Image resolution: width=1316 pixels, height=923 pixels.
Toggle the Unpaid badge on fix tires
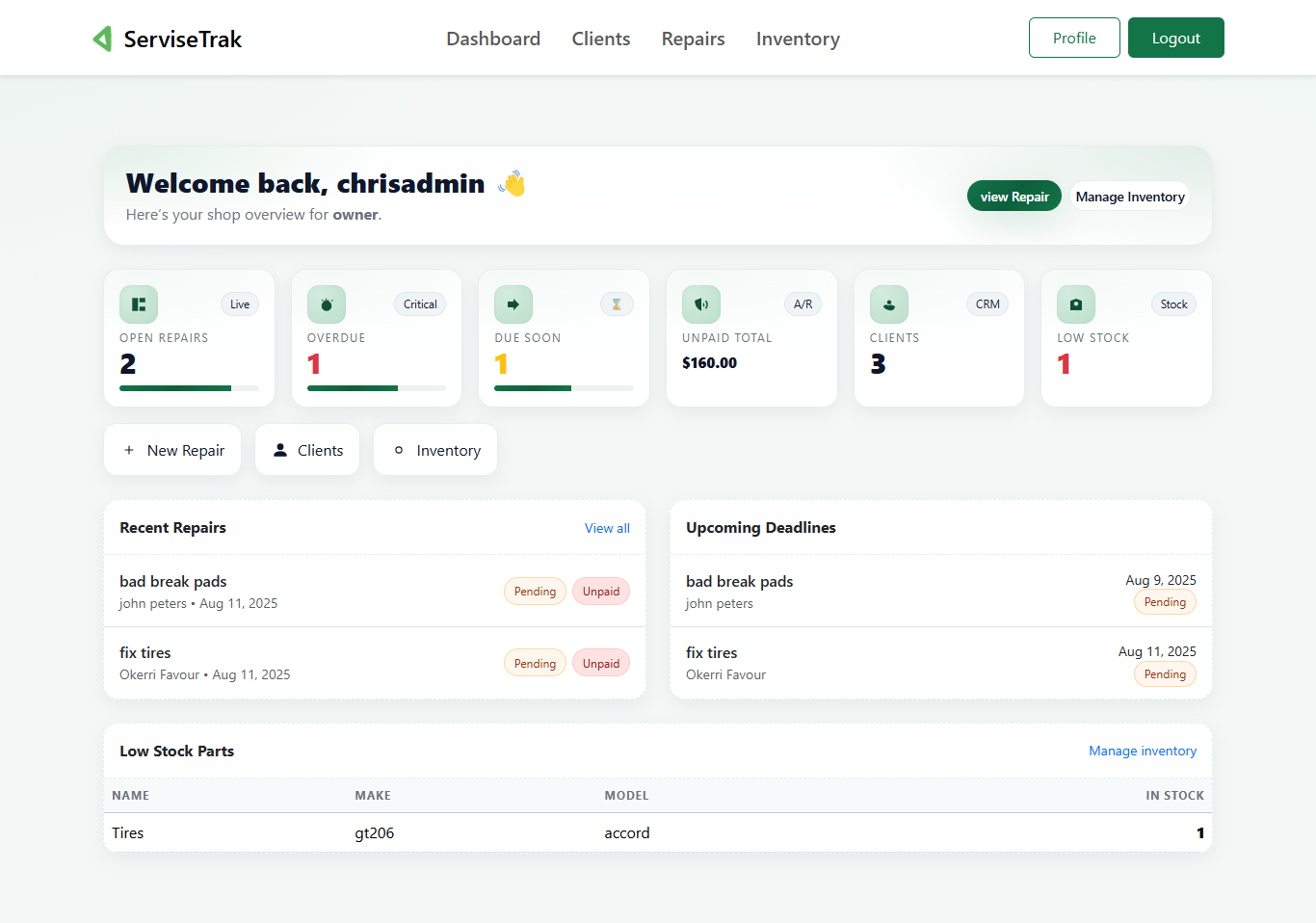click(600, 662)
